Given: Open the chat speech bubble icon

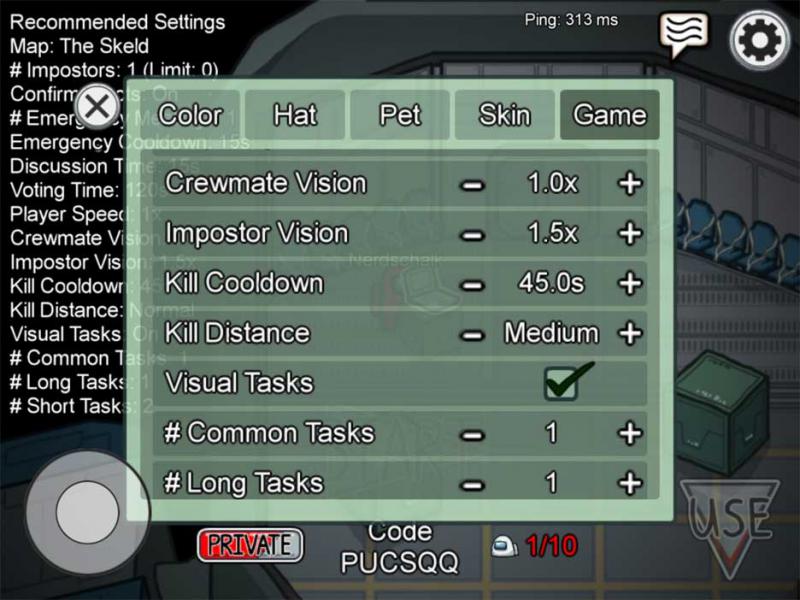Looking at the screenshot, I should (684, 34).
